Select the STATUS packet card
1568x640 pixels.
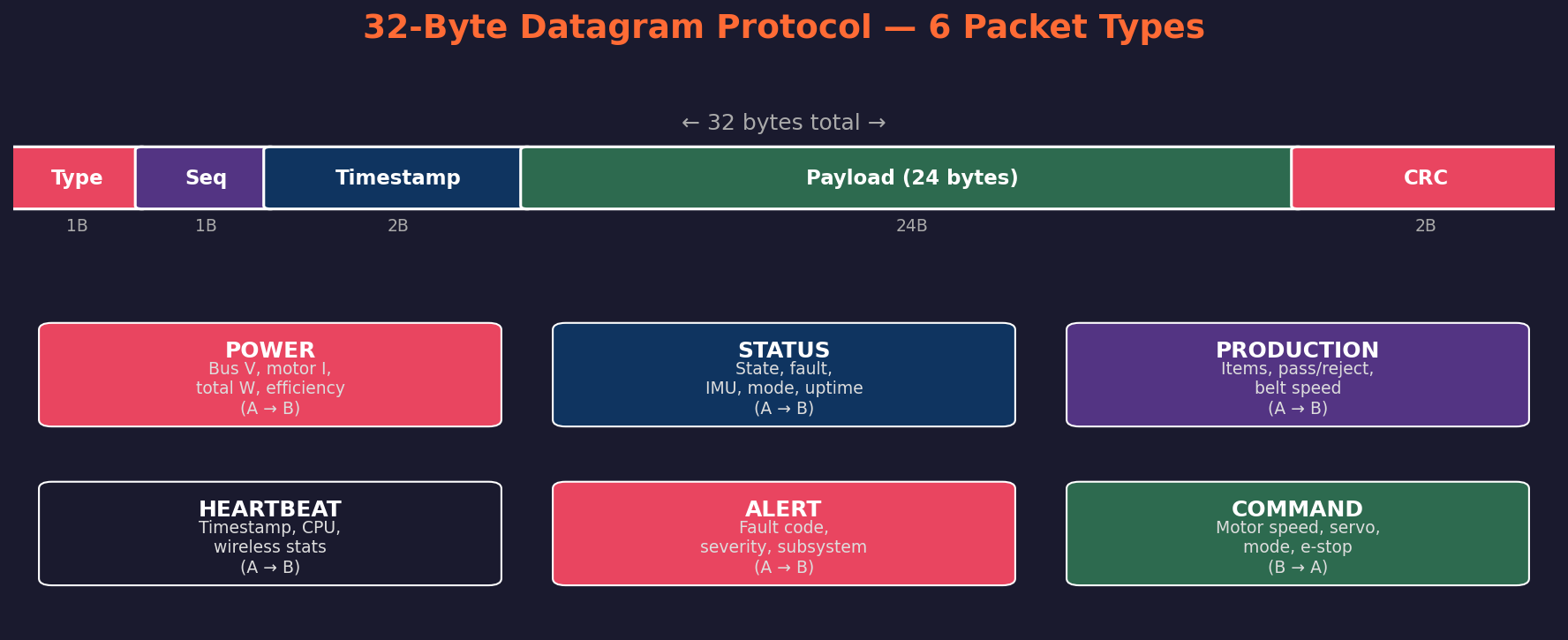[784, 375]
